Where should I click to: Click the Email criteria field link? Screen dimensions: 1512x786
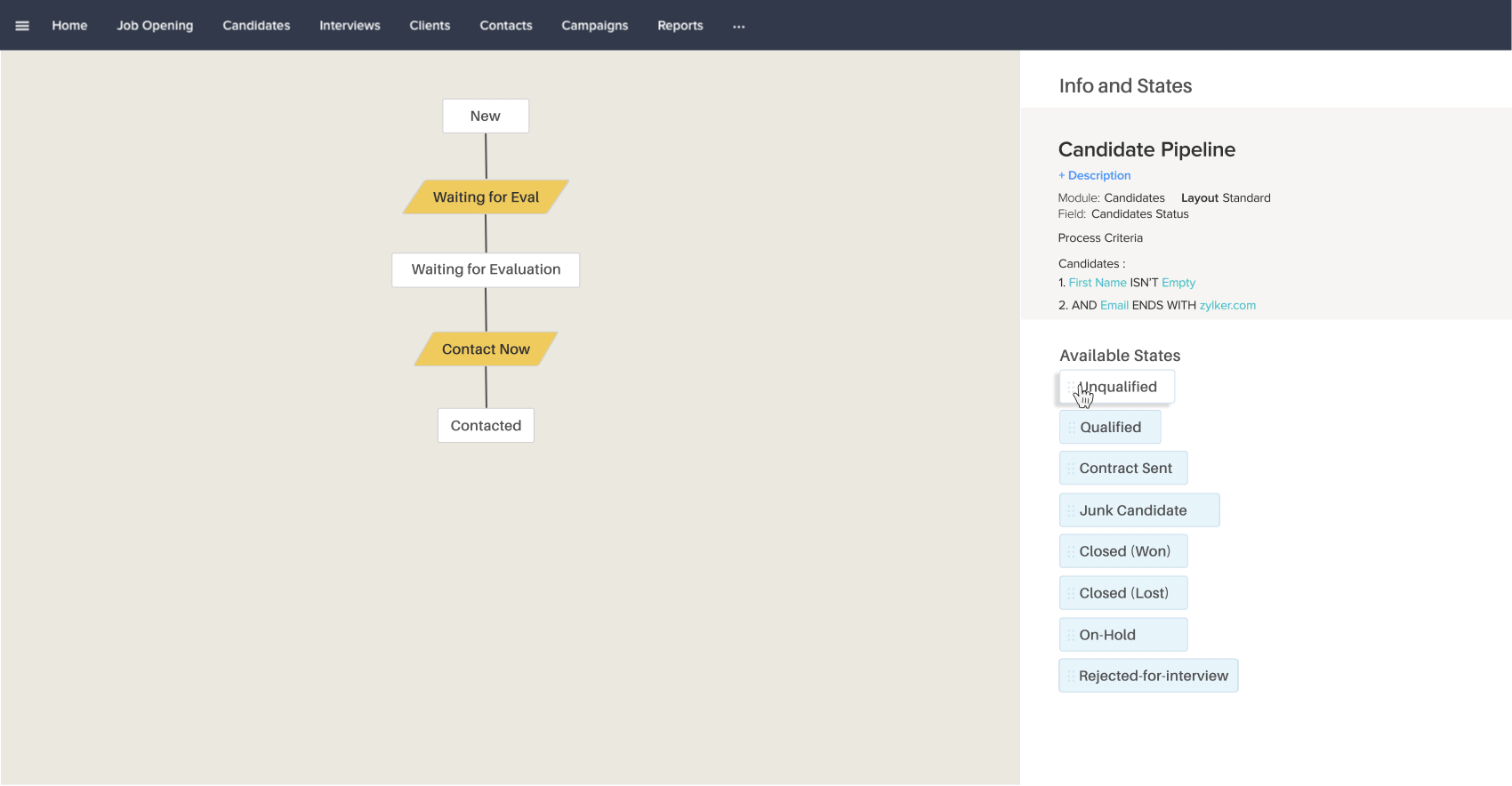[x=1114, y=305]
